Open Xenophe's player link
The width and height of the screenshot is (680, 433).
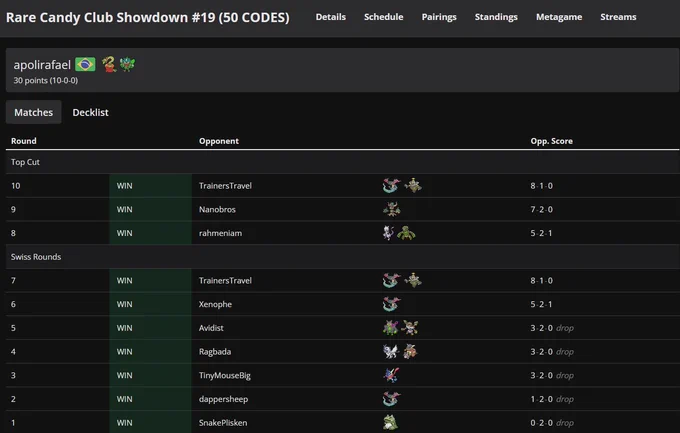(215, 304)
